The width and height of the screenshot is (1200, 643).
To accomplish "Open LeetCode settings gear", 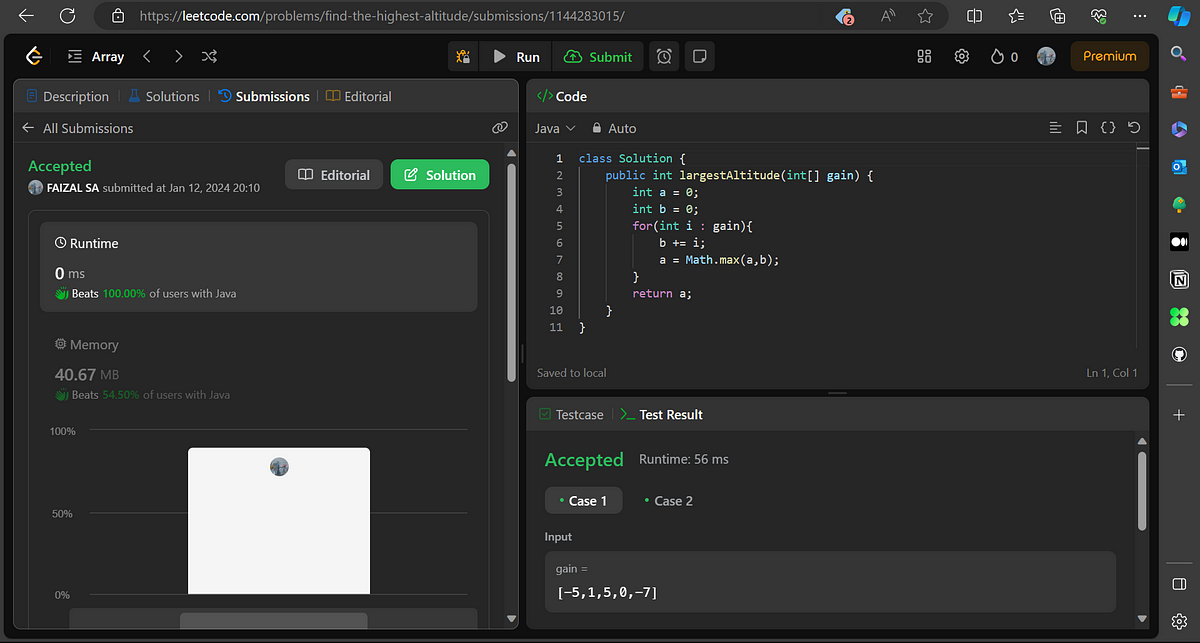I will [962, 57].
